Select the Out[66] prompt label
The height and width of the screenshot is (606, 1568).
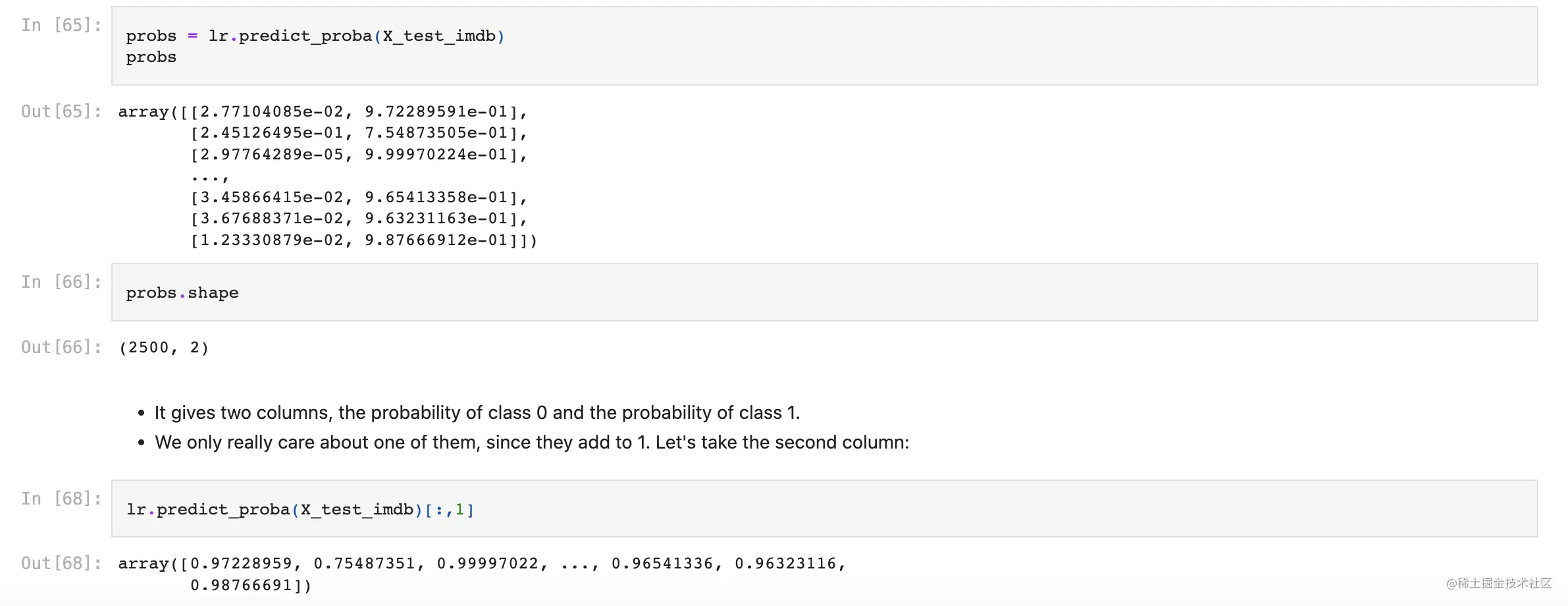click(x=61, y=347)
